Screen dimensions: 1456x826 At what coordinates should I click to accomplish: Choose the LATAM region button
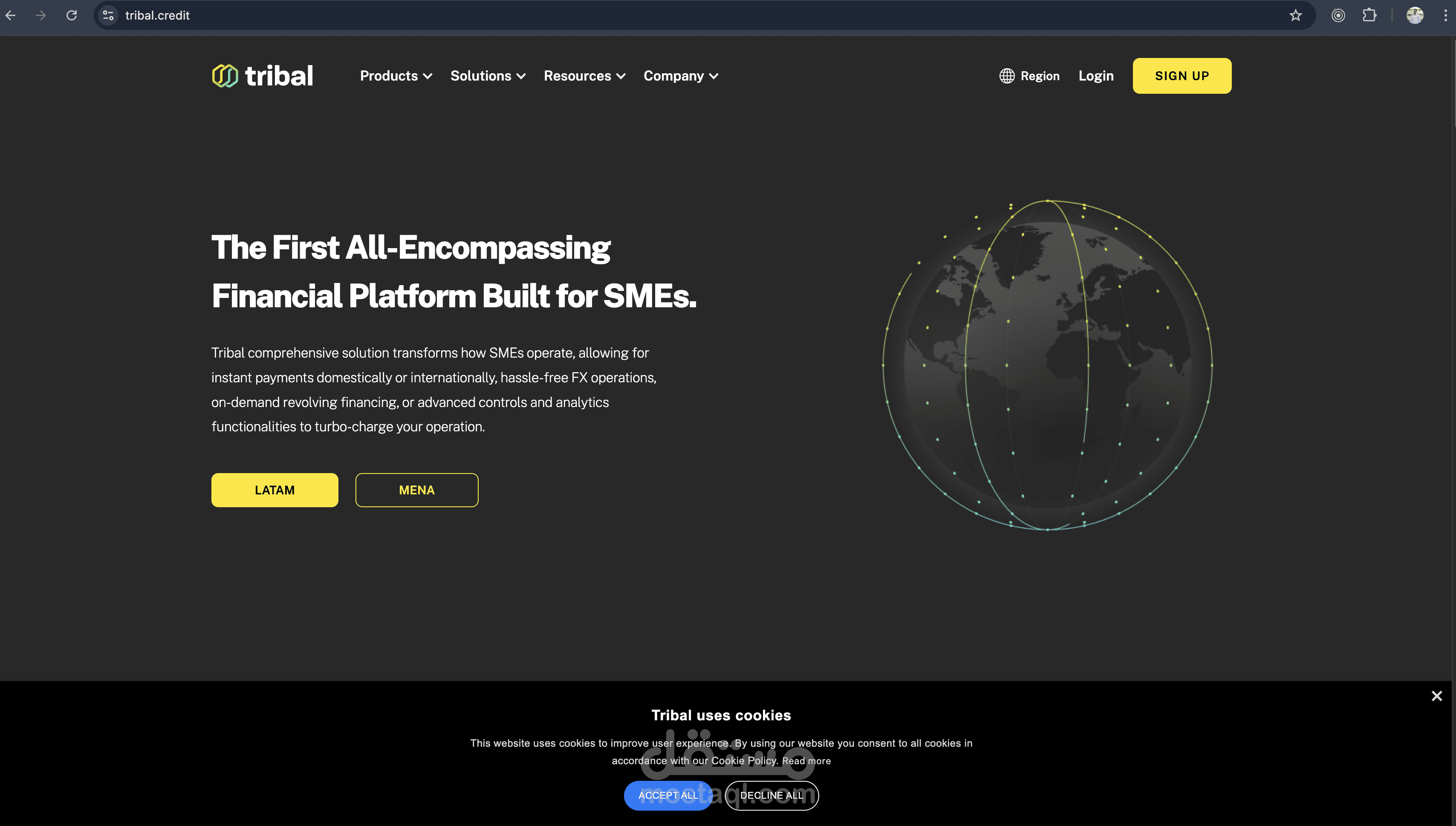(x=274, y=490)
